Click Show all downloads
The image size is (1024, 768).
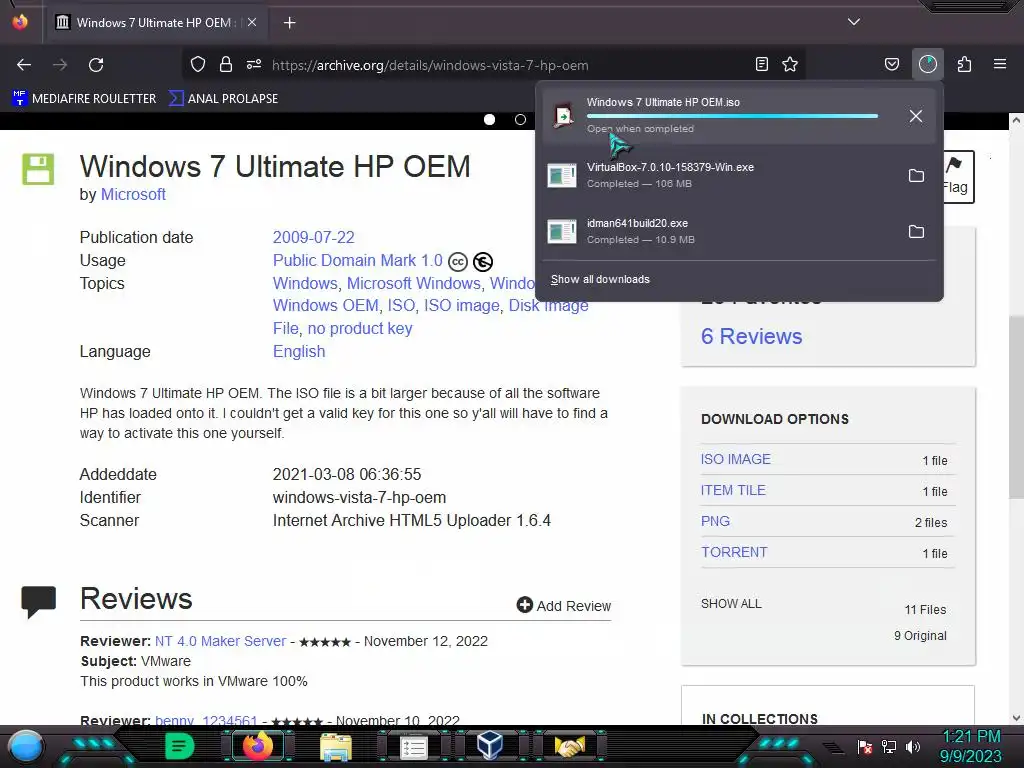pyautogui.click(x=600, y=280)
